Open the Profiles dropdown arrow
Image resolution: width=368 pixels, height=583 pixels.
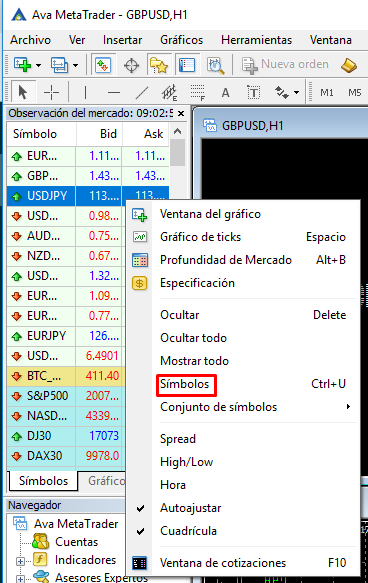point(75,65)
